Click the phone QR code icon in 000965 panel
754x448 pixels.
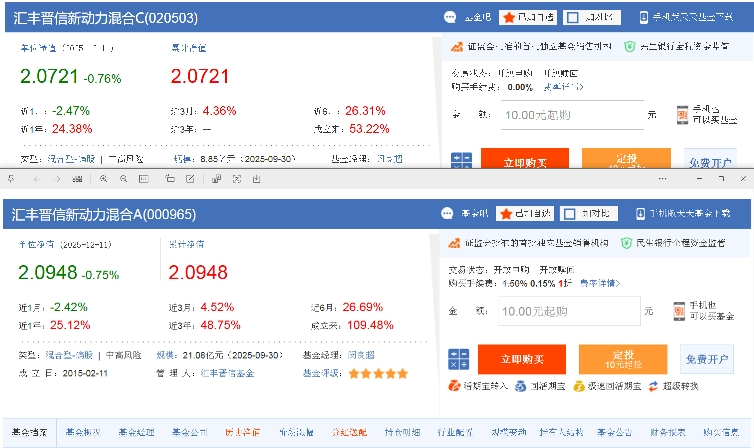click(679, 311)
